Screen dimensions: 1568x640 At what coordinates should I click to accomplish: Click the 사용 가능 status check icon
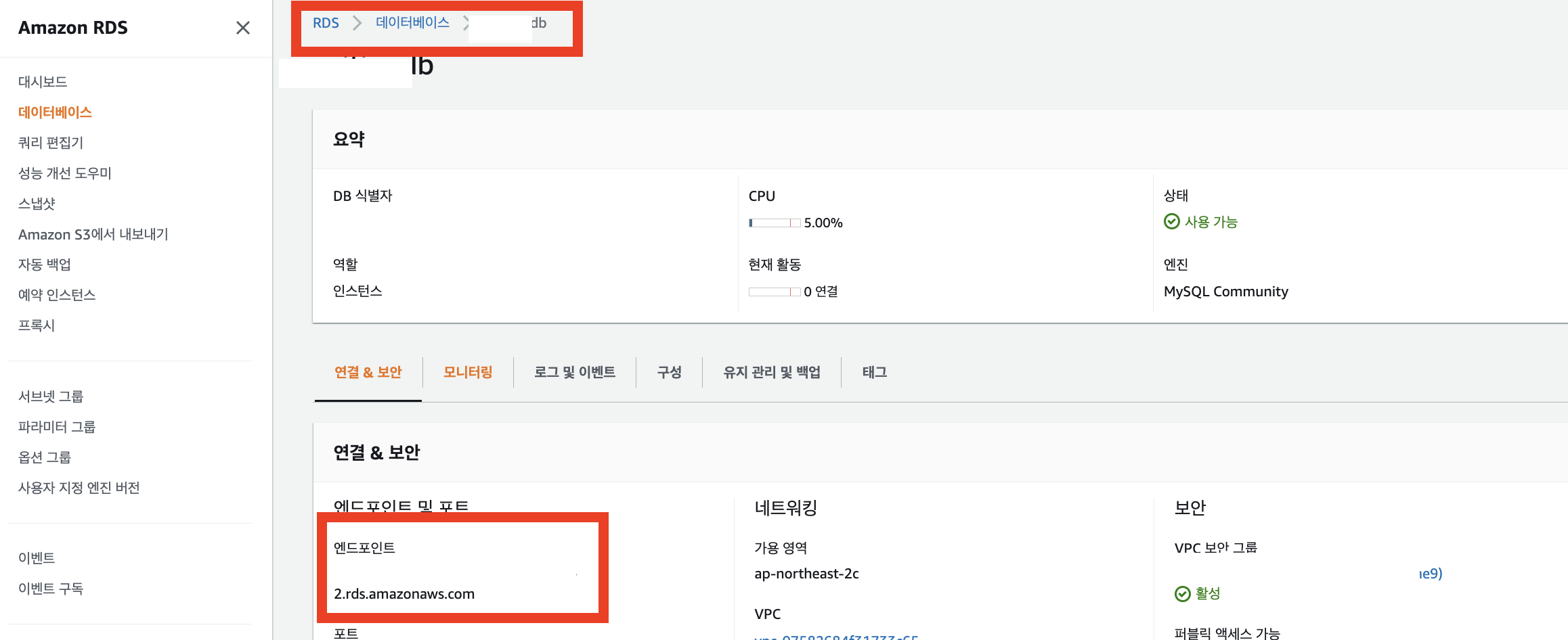pos(1171,221)
